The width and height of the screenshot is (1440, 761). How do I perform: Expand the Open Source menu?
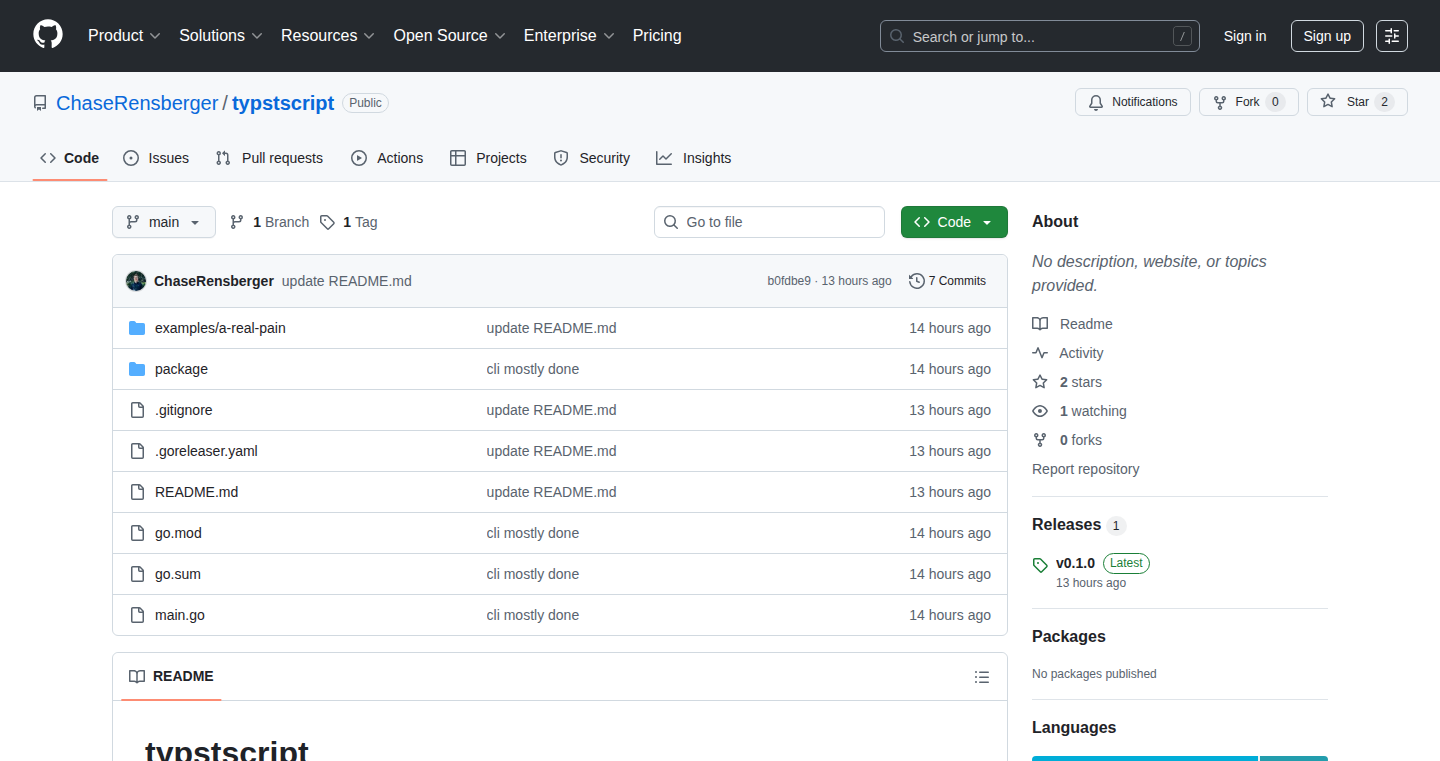coord(449,36)
